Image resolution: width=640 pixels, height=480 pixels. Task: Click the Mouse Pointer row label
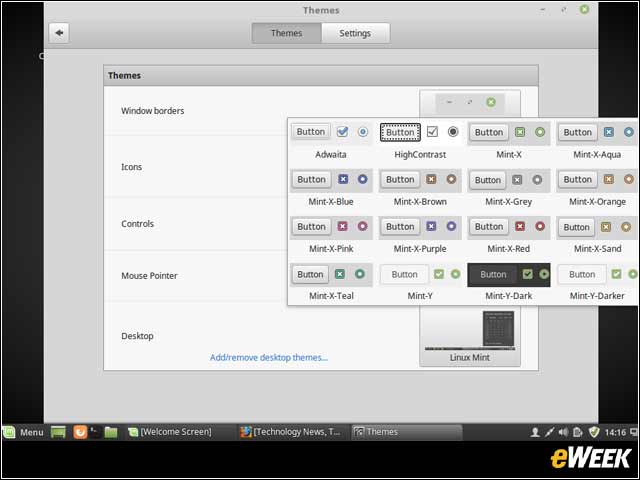(x=149, y=276)
